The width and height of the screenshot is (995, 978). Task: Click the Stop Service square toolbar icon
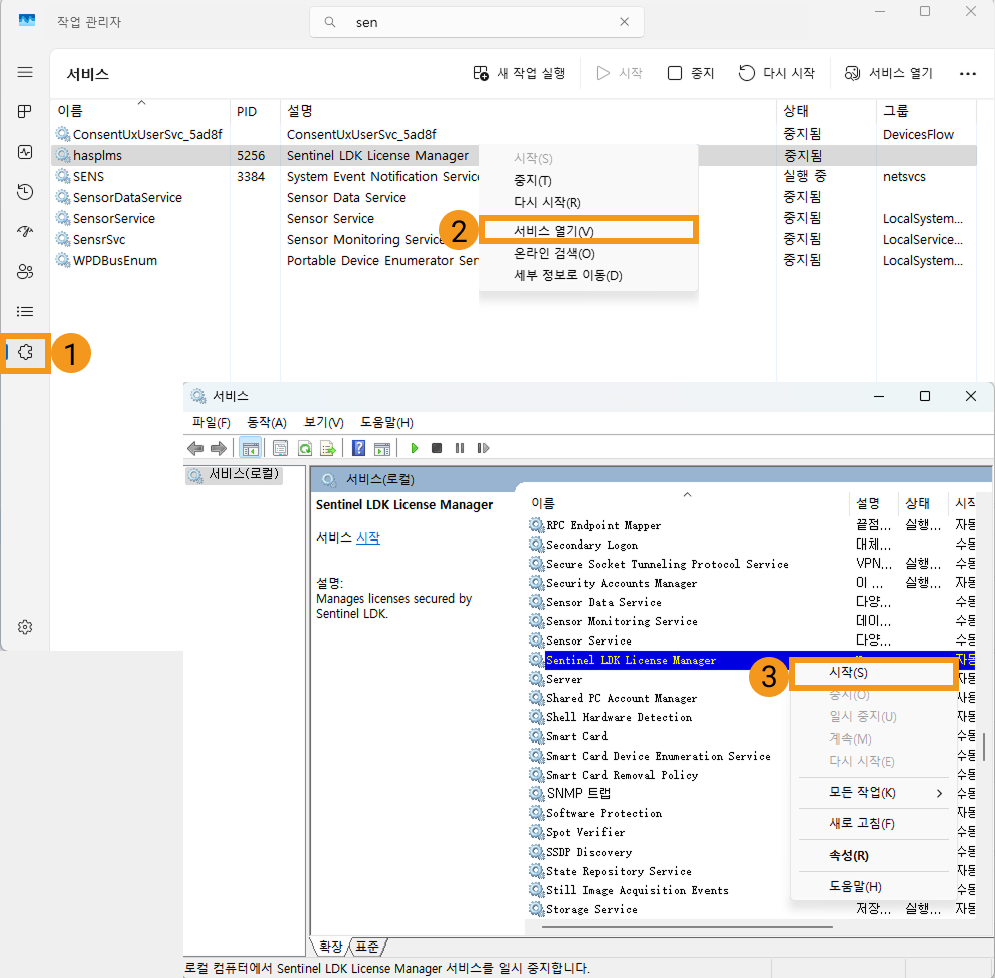click(437, 448)
